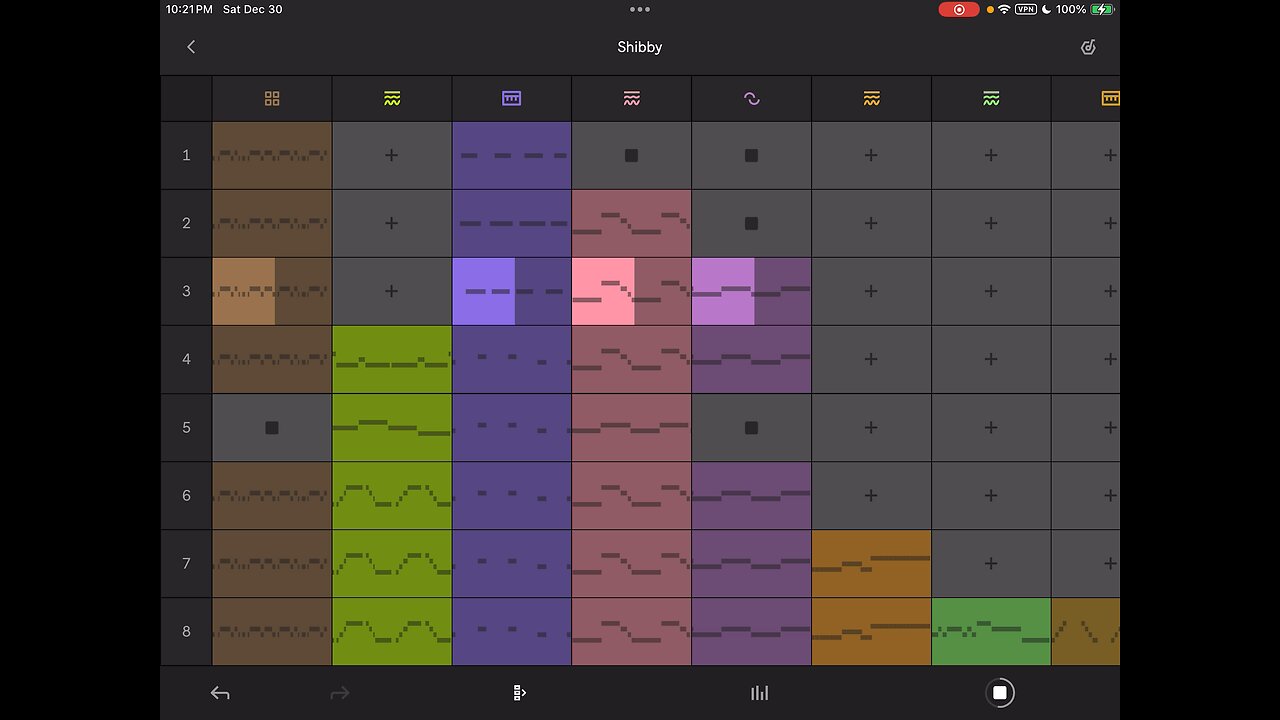Launch the yellow-green clip in row 4

click(x=392, y=359)
